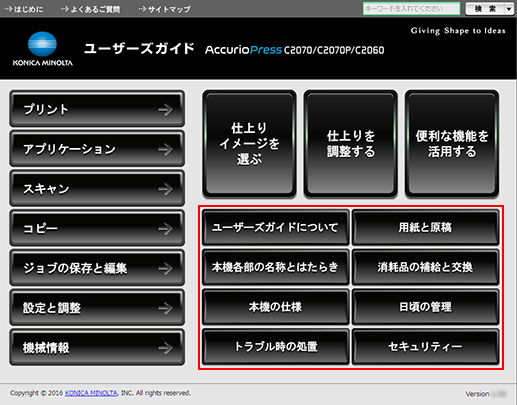This screenshot has width=517, height=405.
Task: Go to the はじめに page link
Action: pos(24,9)
